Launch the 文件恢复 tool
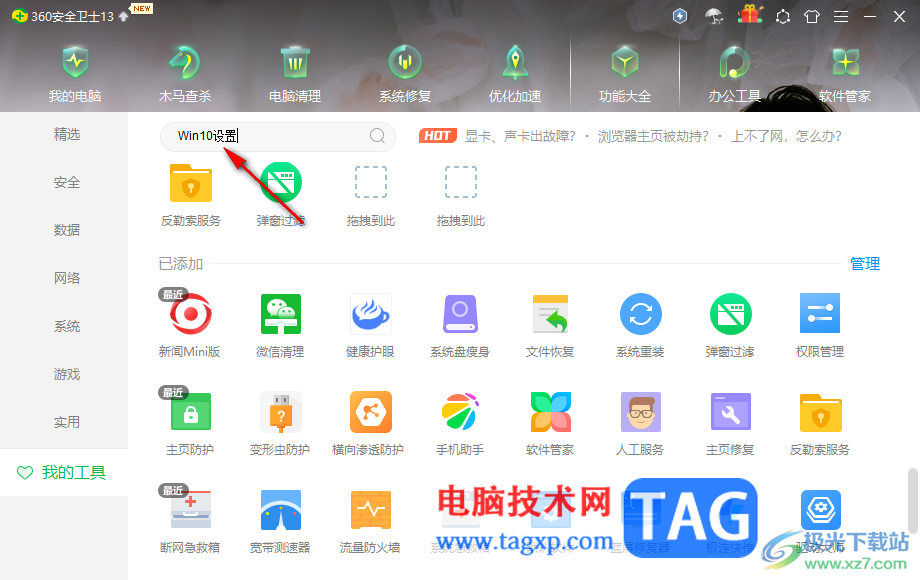The height and width of the screenshot is (580, 920). pyautogui.click(x=550, y=324)
